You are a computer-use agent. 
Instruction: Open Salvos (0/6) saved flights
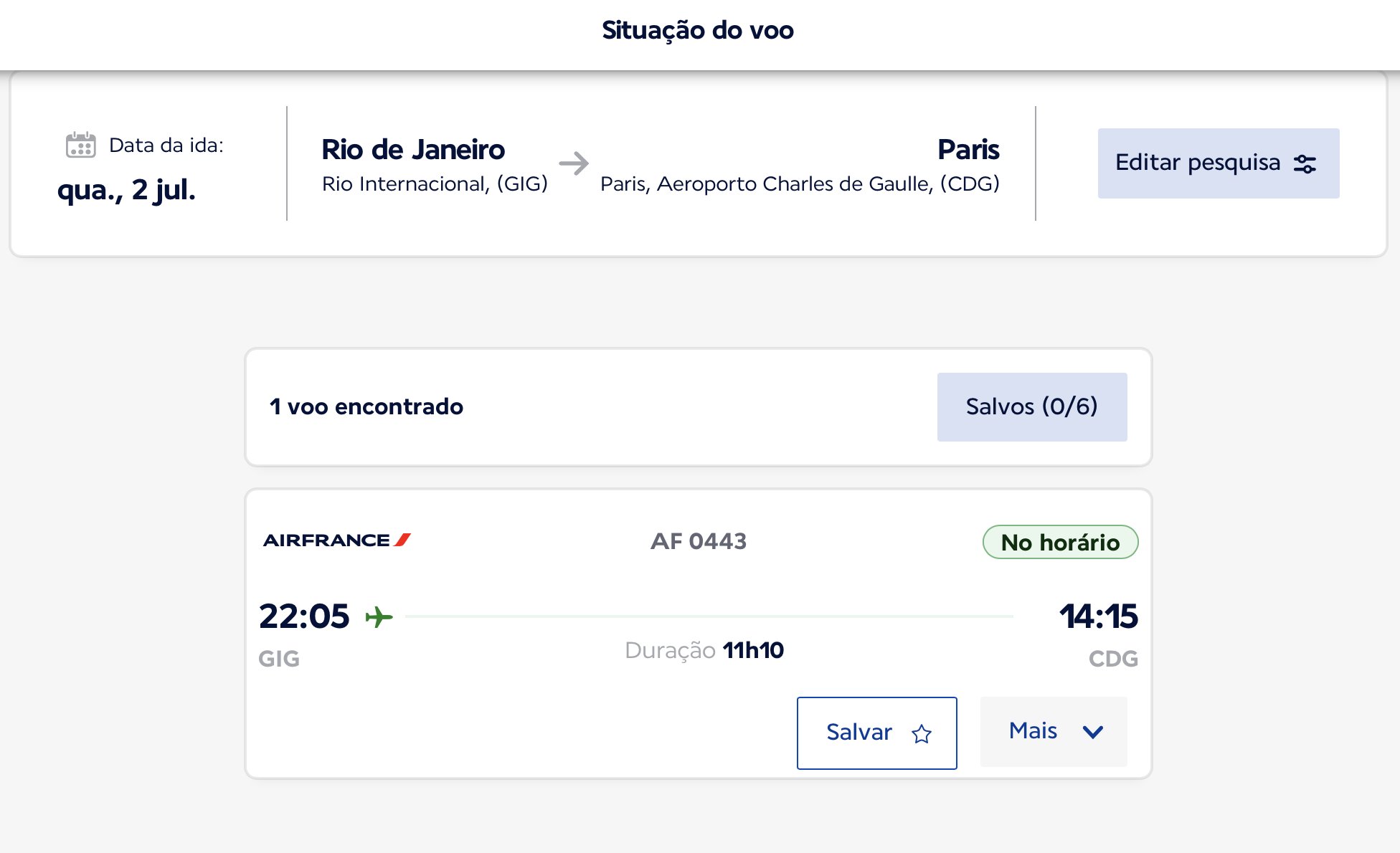coord(1032,406)
